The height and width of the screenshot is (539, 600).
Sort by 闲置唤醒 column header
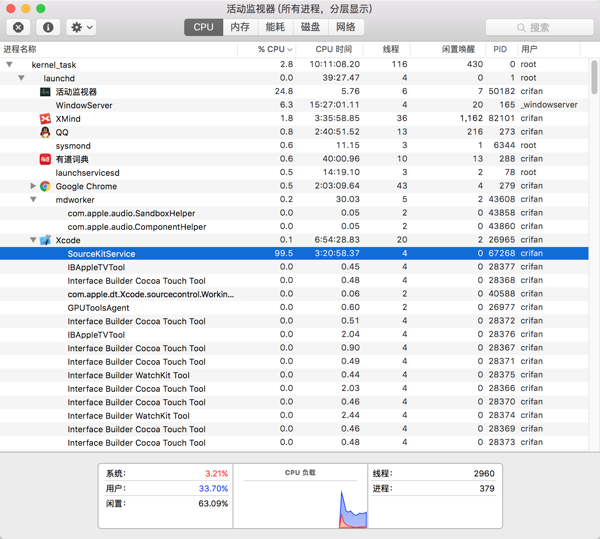click(x=448, y=49)
